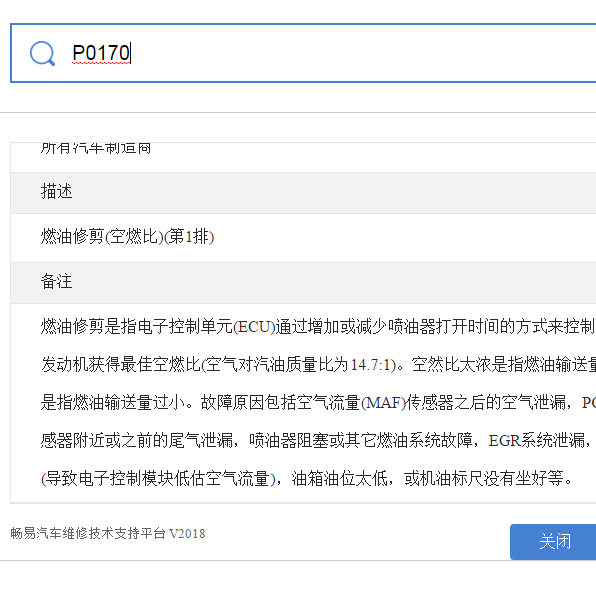This screenshot has height=600, width=596.
Task: Click the magnifier search icon
Action: 42,53
